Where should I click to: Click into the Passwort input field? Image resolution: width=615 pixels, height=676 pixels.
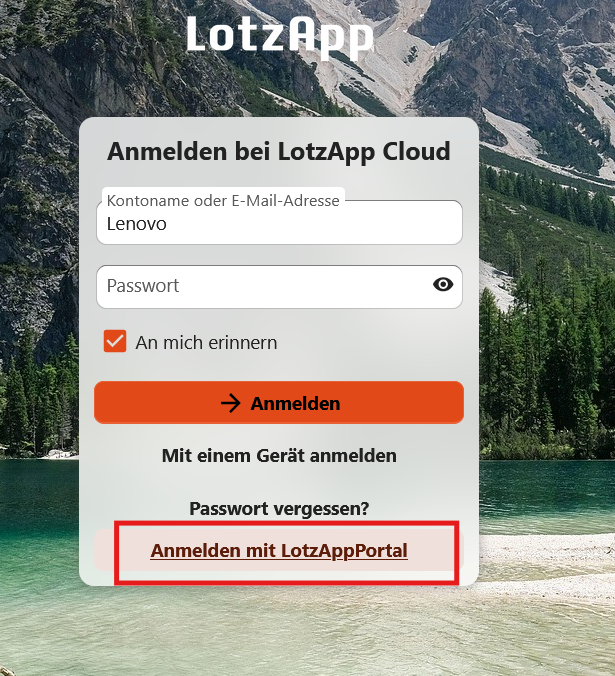(x=279, y=287)
